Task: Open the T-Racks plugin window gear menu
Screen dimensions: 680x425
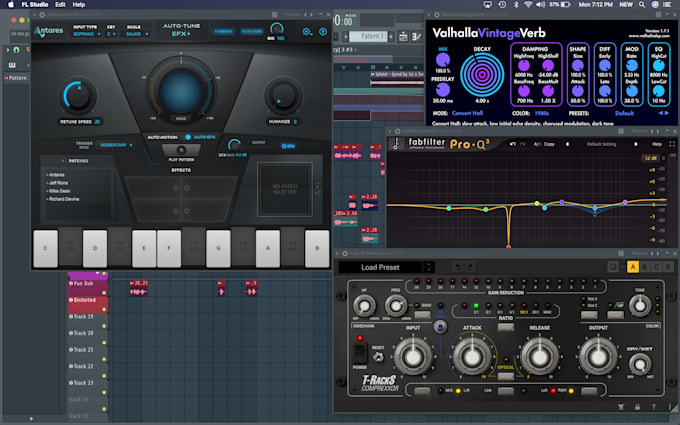Action: 345,253
